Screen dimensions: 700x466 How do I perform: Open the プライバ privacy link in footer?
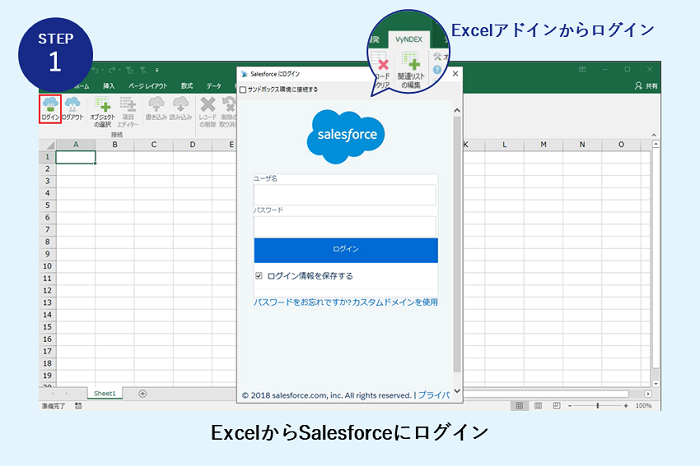pyautogui.click(x=434, y=395)
